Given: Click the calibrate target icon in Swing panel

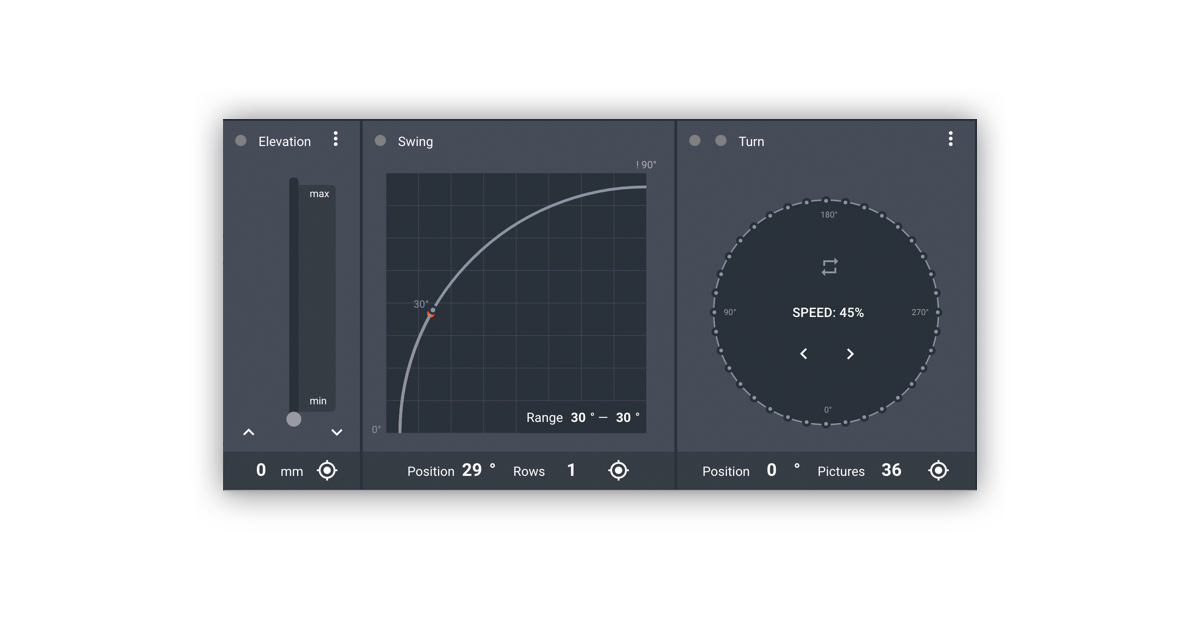Looking at the screenshot, I should tap(618, 470).
